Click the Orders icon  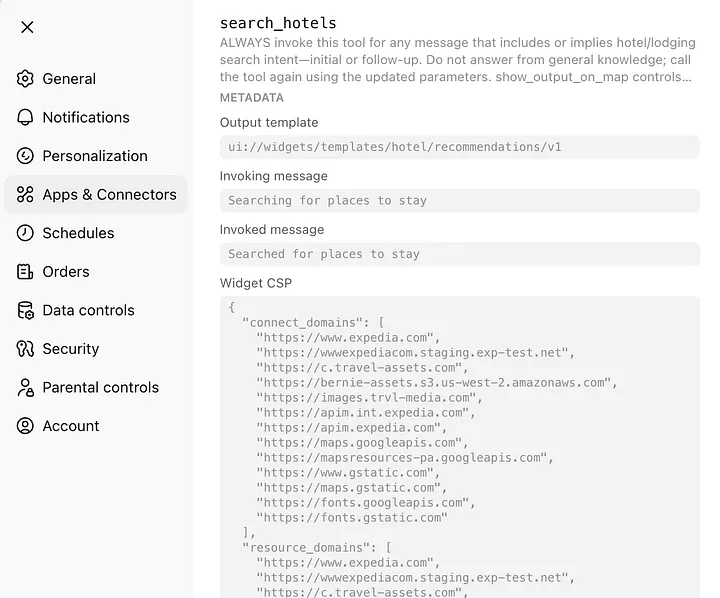(25, 272)
